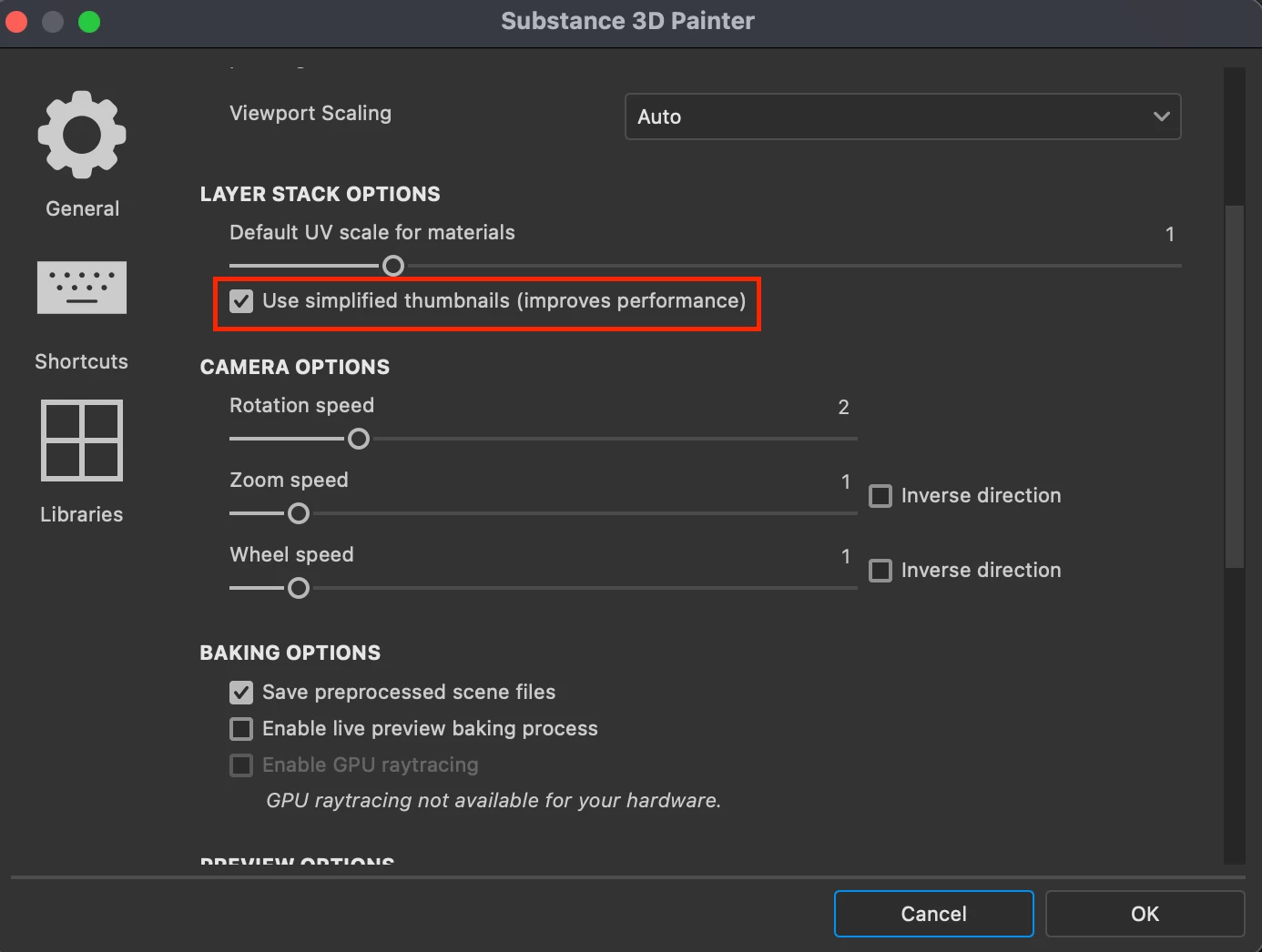The height and width of the screenshot is (952, 1262).
Task: Toggle Wheel speed Inverse direction checkbox
Action: pyautogui.click(x=880, y=571)
